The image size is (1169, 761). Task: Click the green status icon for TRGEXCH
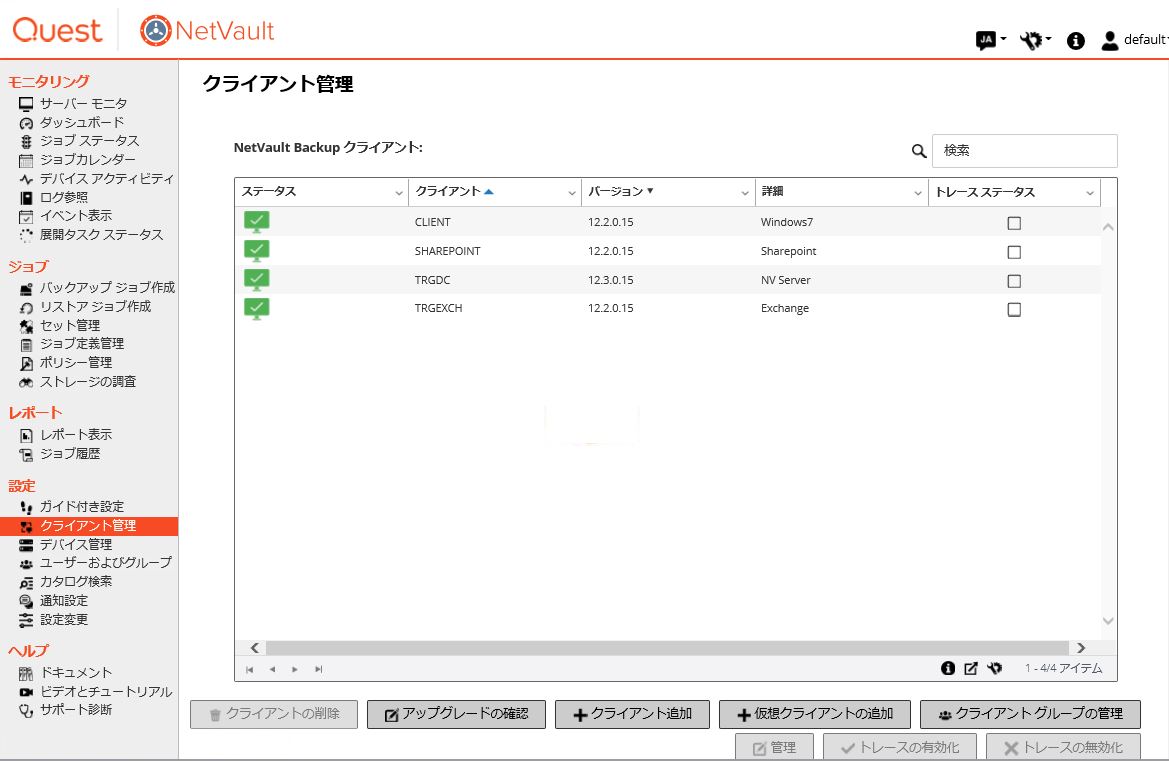point(256,308)
